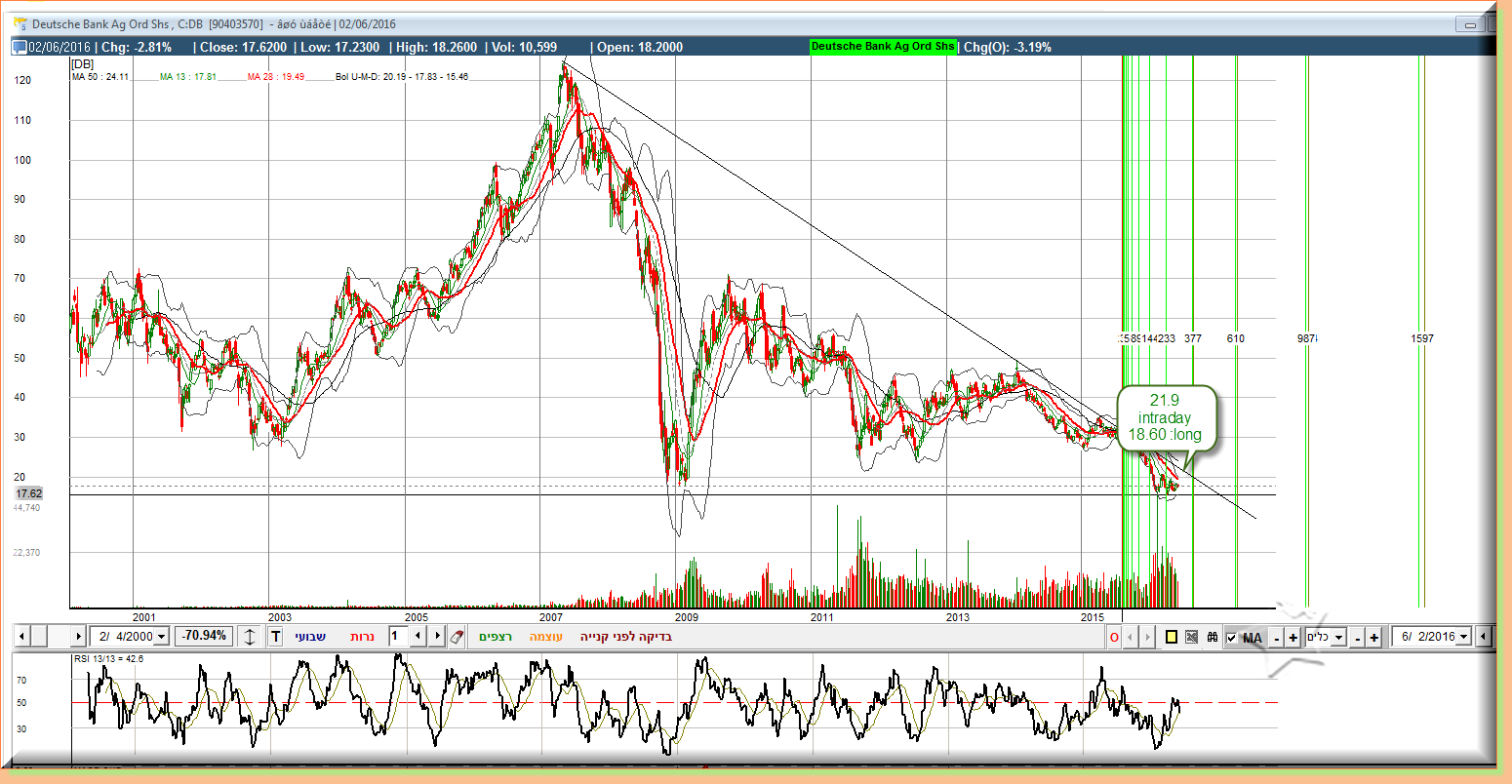Open the end date 6/2/2016 dropdown
Image resolution: width=1512 pixels, height=784 pixels.
[1463, 637]
